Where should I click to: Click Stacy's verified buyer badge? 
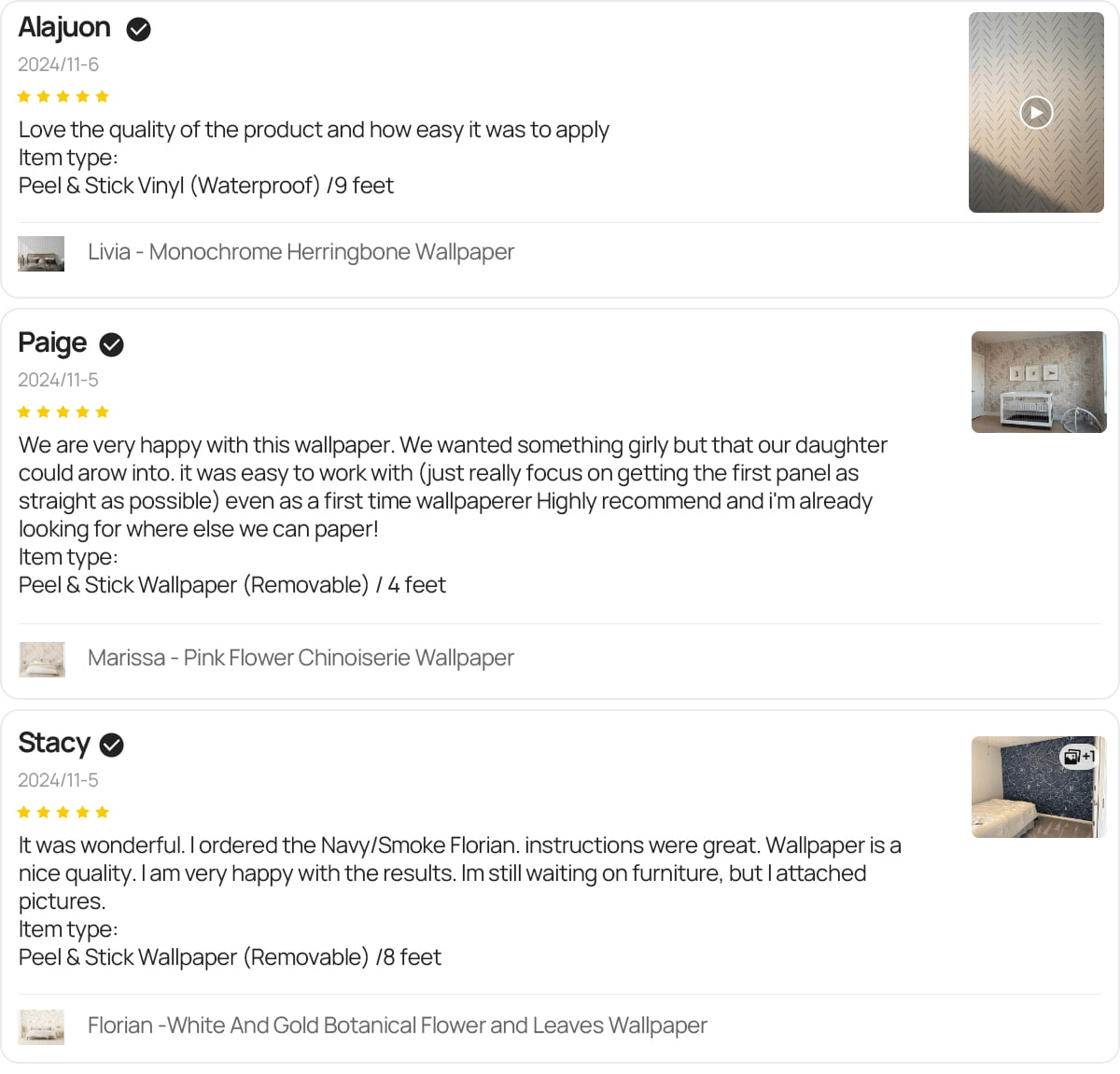(112, 745)
